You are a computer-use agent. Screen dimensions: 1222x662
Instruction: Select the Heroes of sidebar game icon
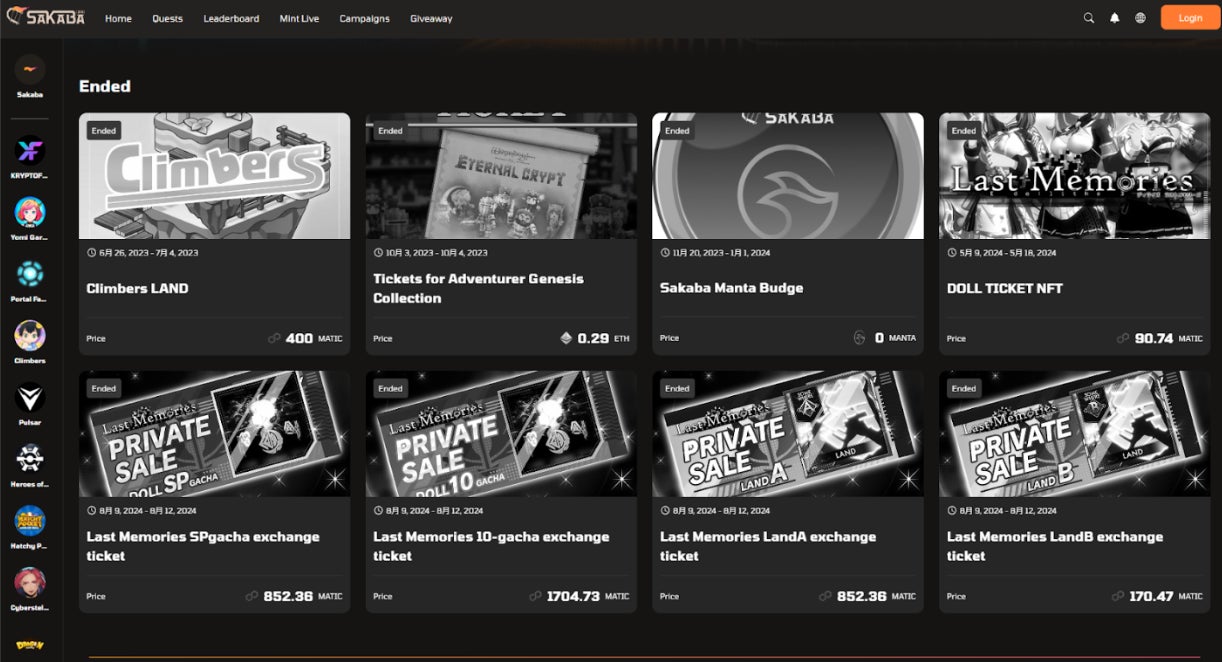[30, 459]
